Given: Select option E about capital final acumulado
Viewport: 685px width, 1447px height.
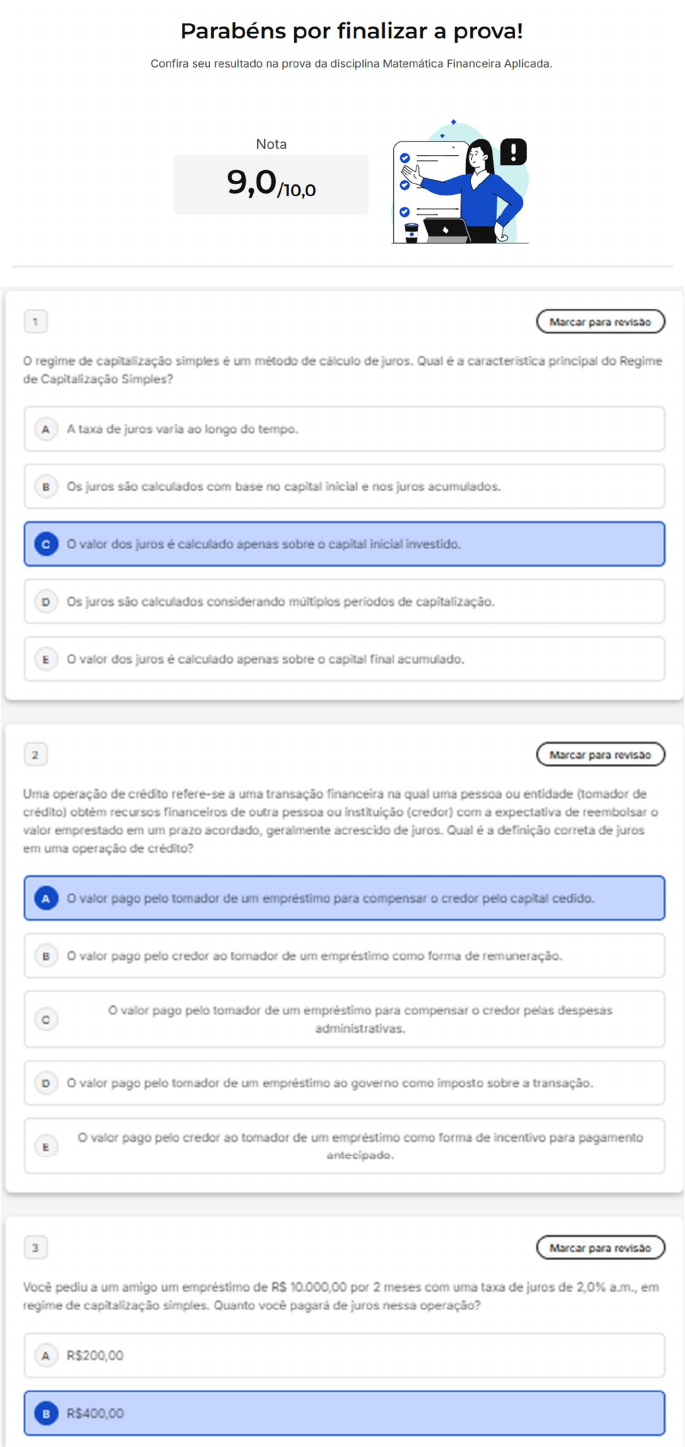Looking at the screenshot, I should 344,659.
